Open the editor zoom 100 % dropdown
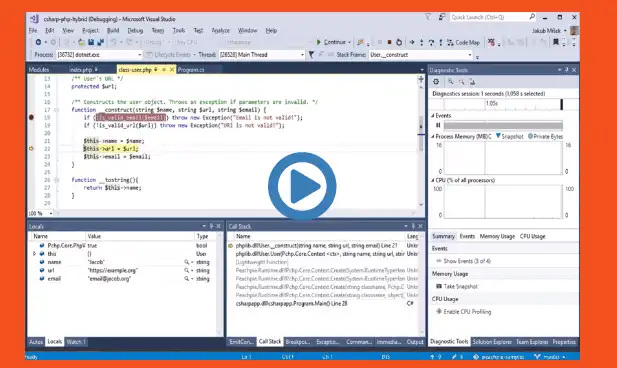 (51, 213)
